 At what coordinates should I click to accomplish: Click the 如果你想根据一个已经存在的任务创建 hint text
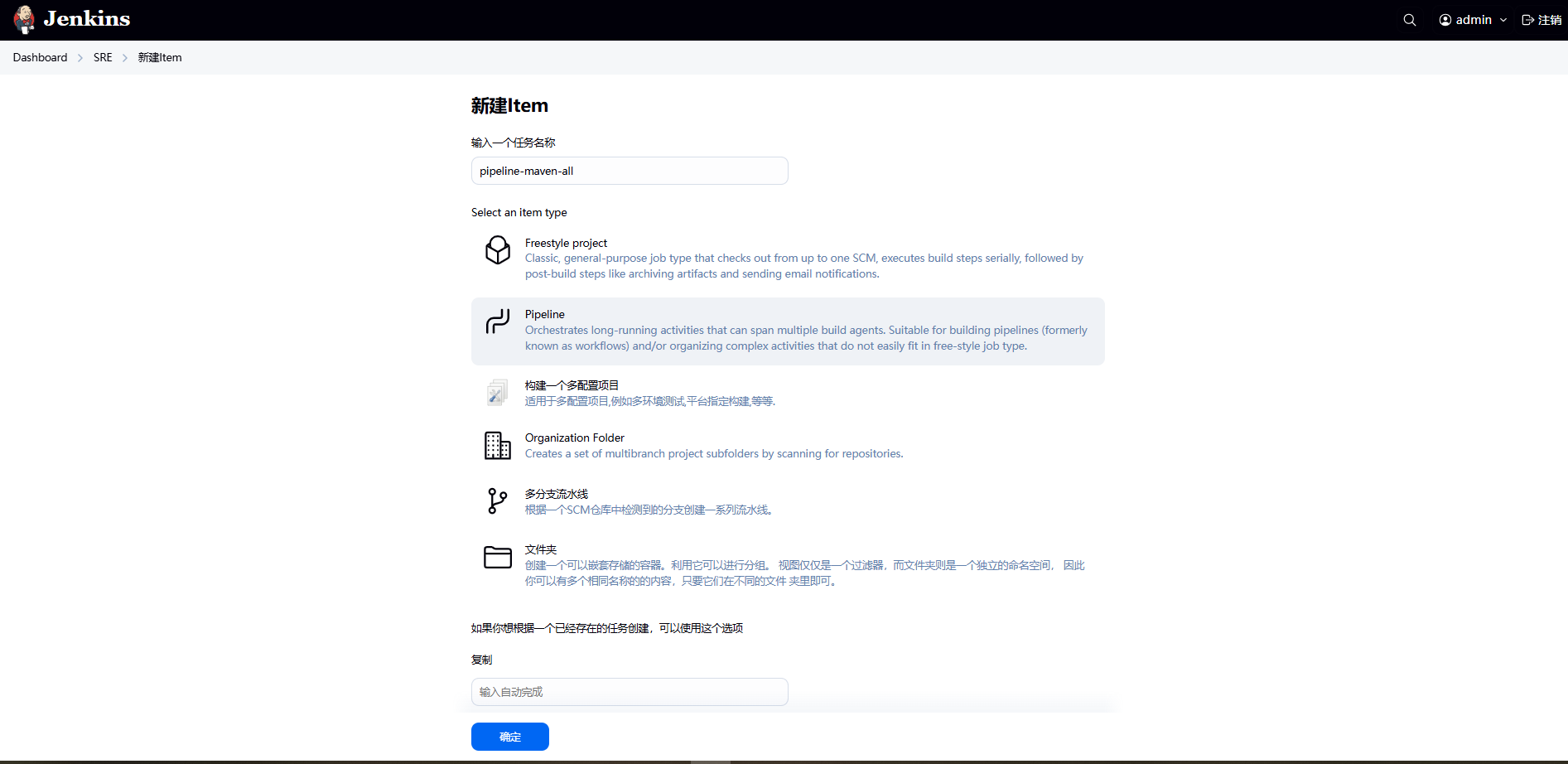pos(607,628)
